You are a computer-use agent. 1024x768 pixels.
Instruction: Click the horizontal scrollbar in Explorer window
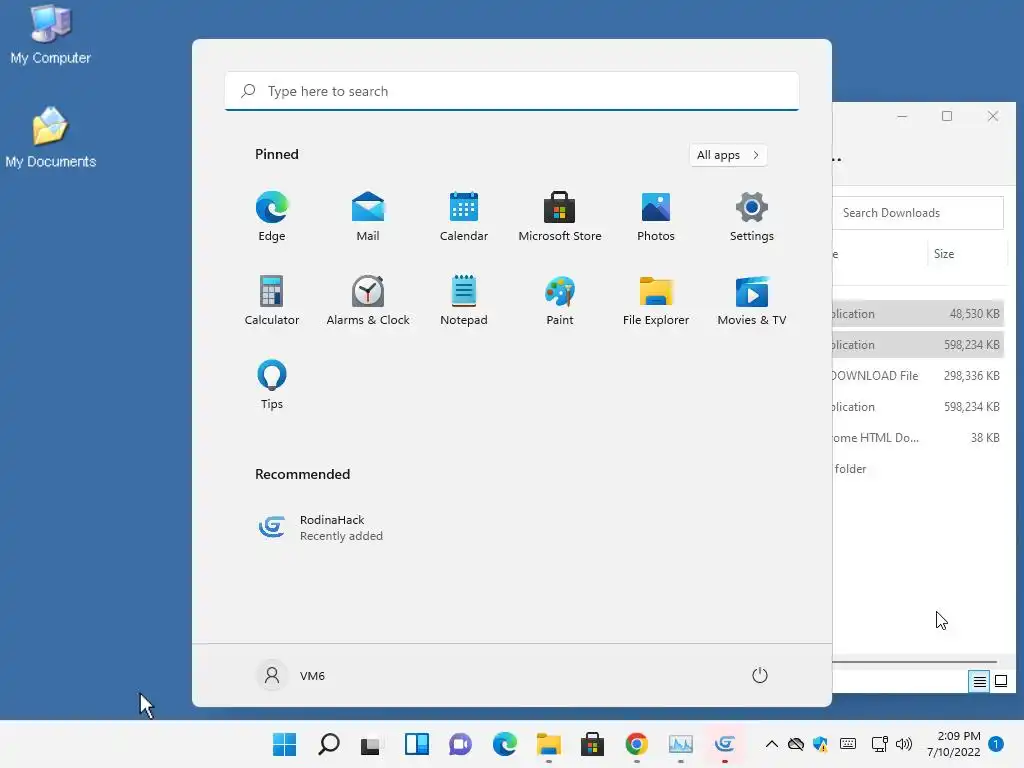coord(914,662)
